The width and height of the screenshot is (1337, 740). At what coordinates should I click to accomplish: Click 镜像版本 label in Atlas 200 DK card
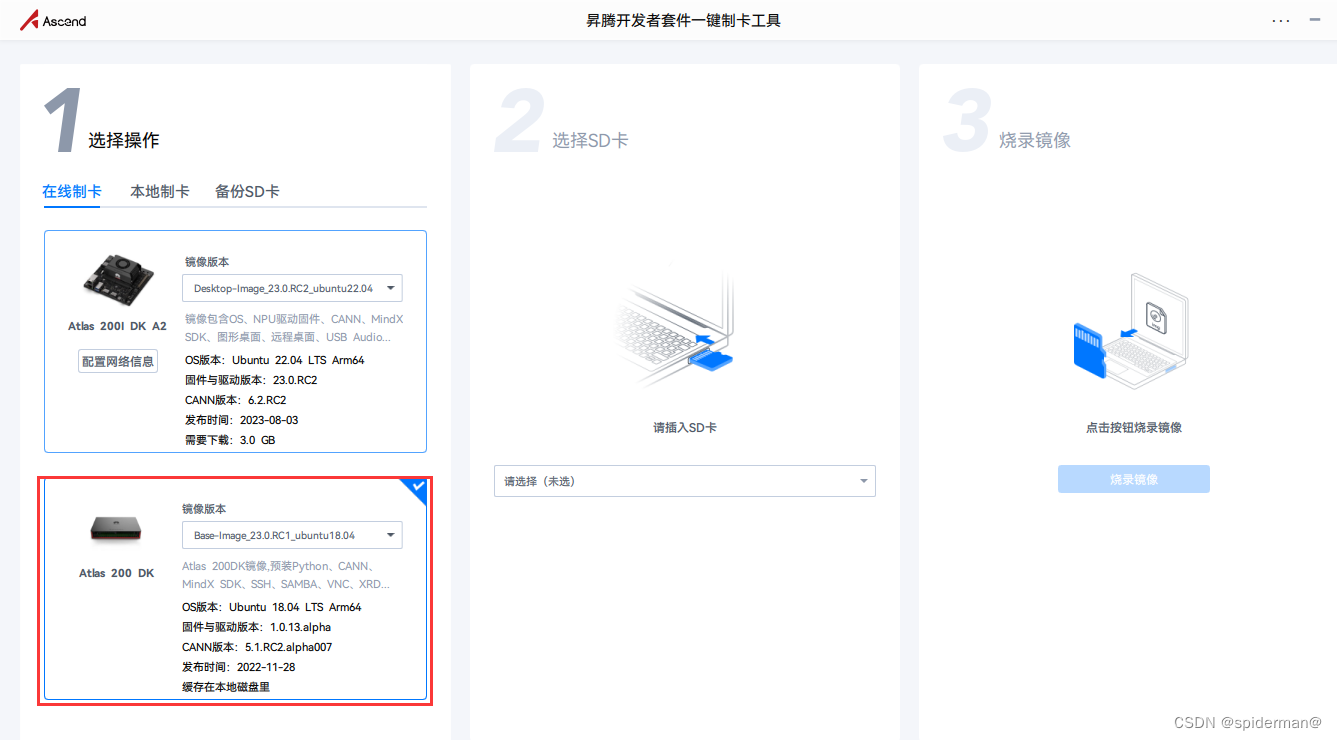tap(204, 509)
